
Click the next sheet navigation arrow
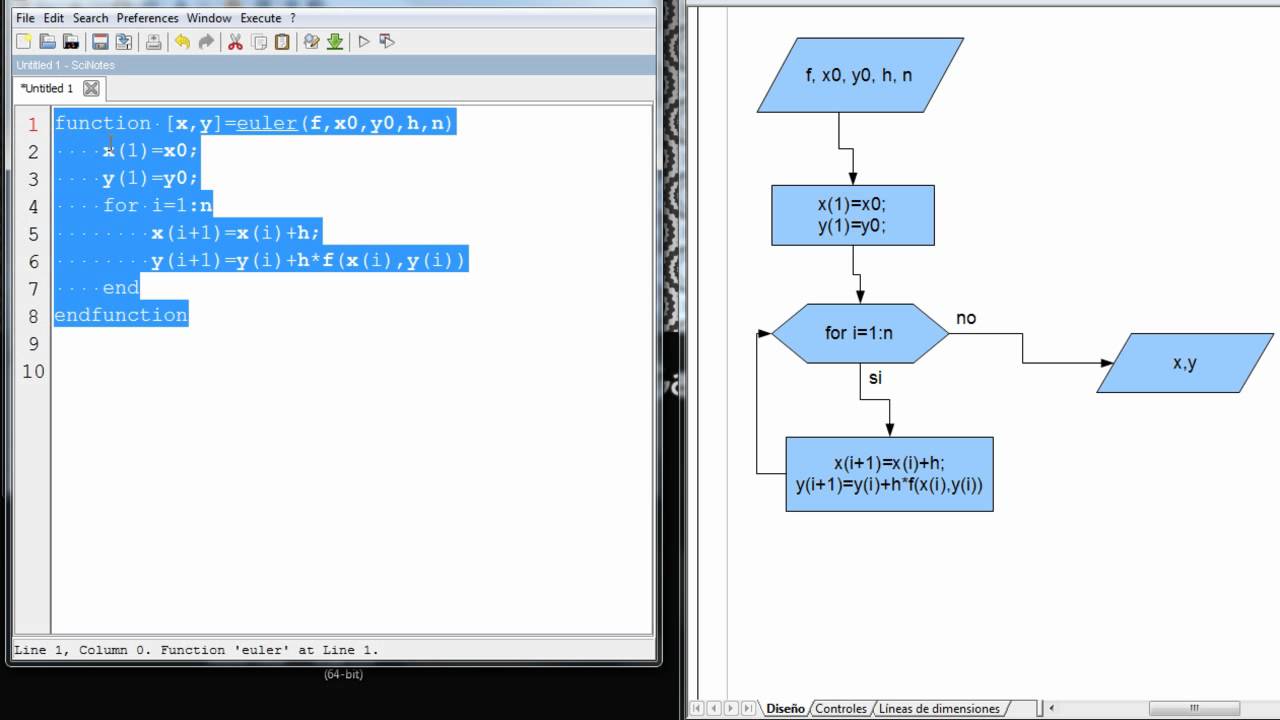pos(730,708)
